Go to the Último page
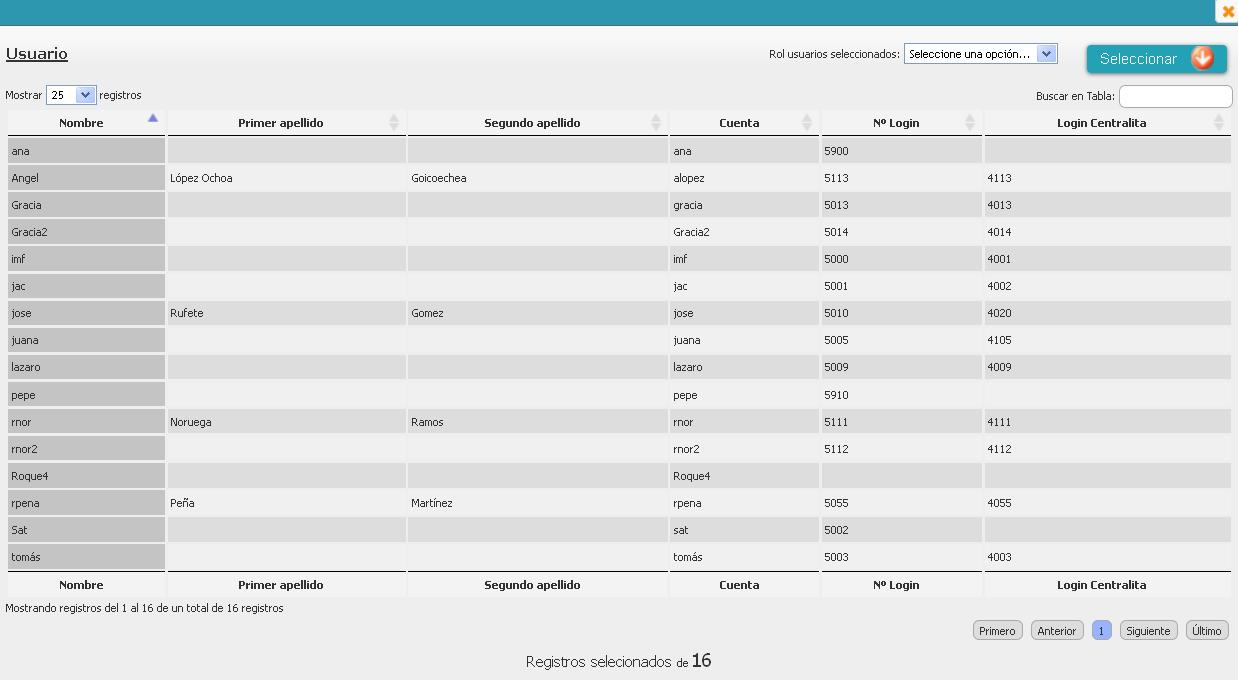This screenshot has height=680, width=1238. pyautogui.click(x=1207, y=631)
